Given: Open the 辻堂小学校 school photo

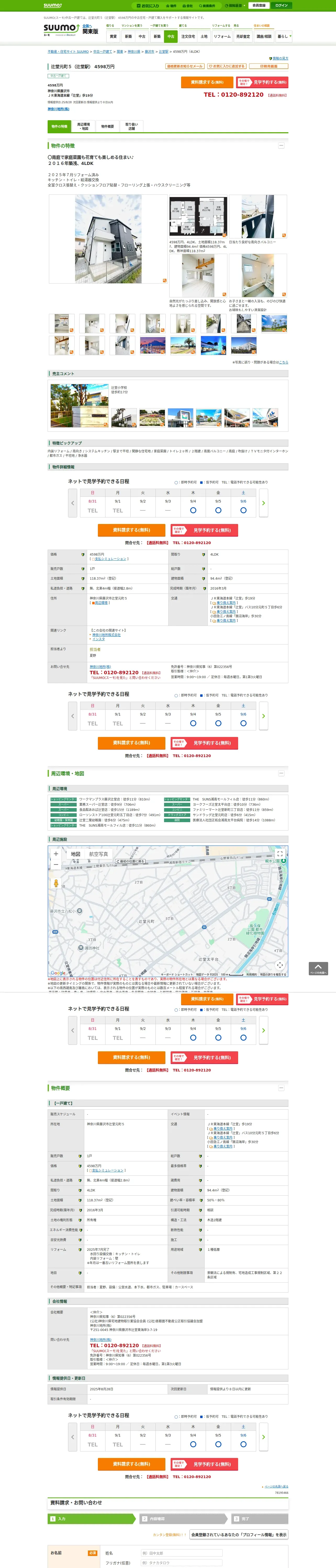Looking at the screenshot, I should (79, 405).
